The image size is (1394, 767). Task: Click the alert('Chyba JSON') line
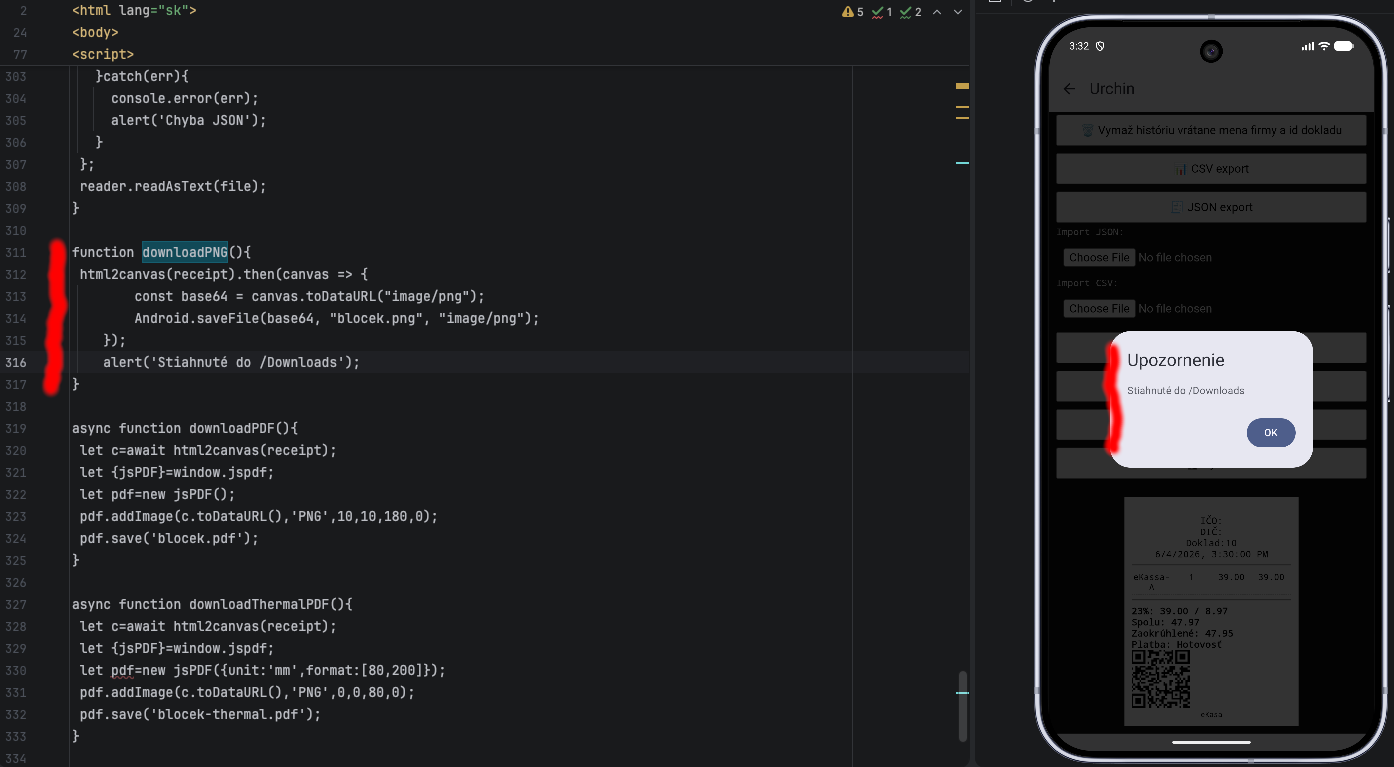[x=189, y=120]
